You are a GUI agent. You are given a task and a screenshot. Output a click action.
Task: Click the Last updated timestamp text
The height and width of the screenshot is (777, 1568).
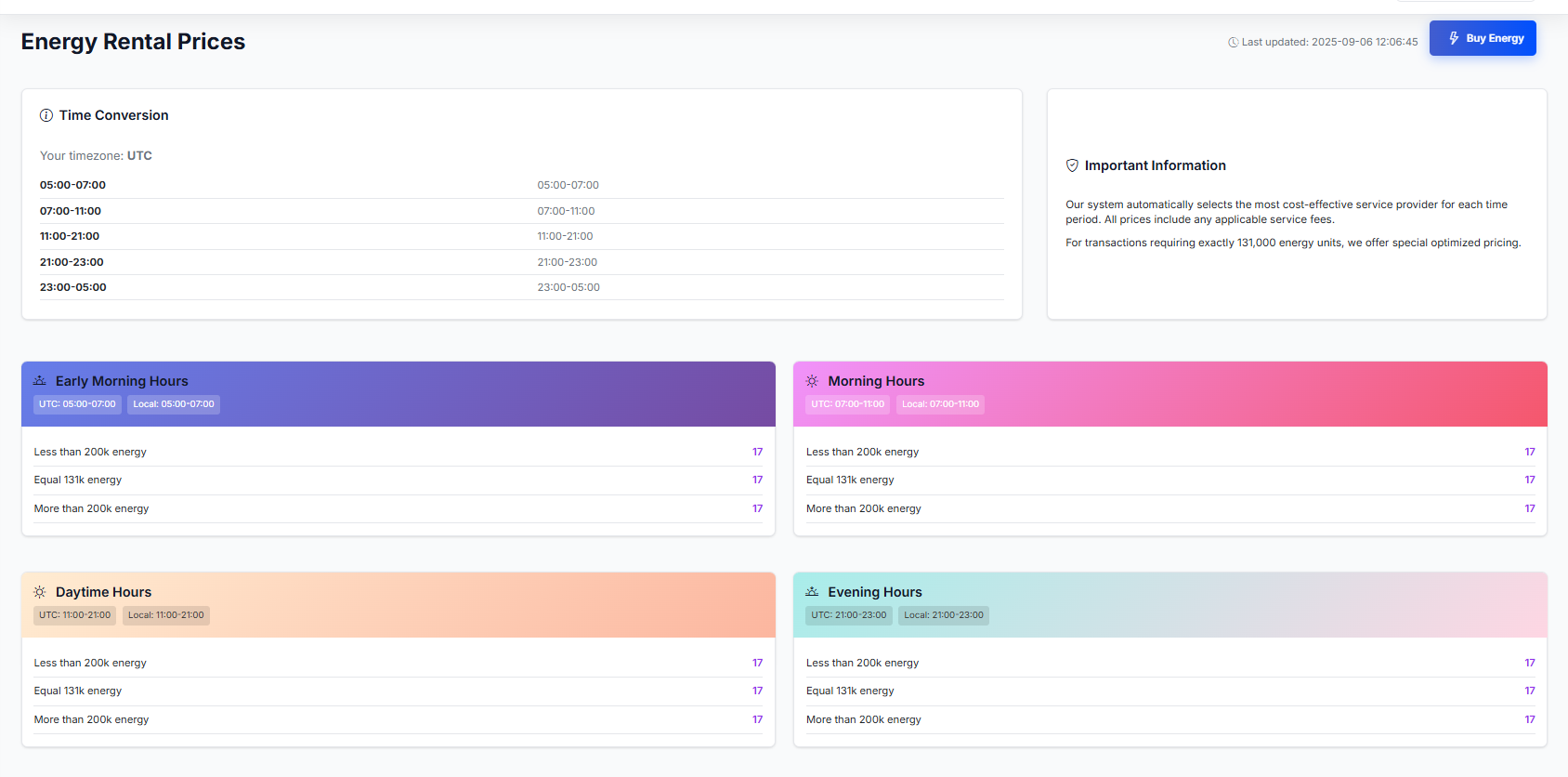click(1329, 43)
